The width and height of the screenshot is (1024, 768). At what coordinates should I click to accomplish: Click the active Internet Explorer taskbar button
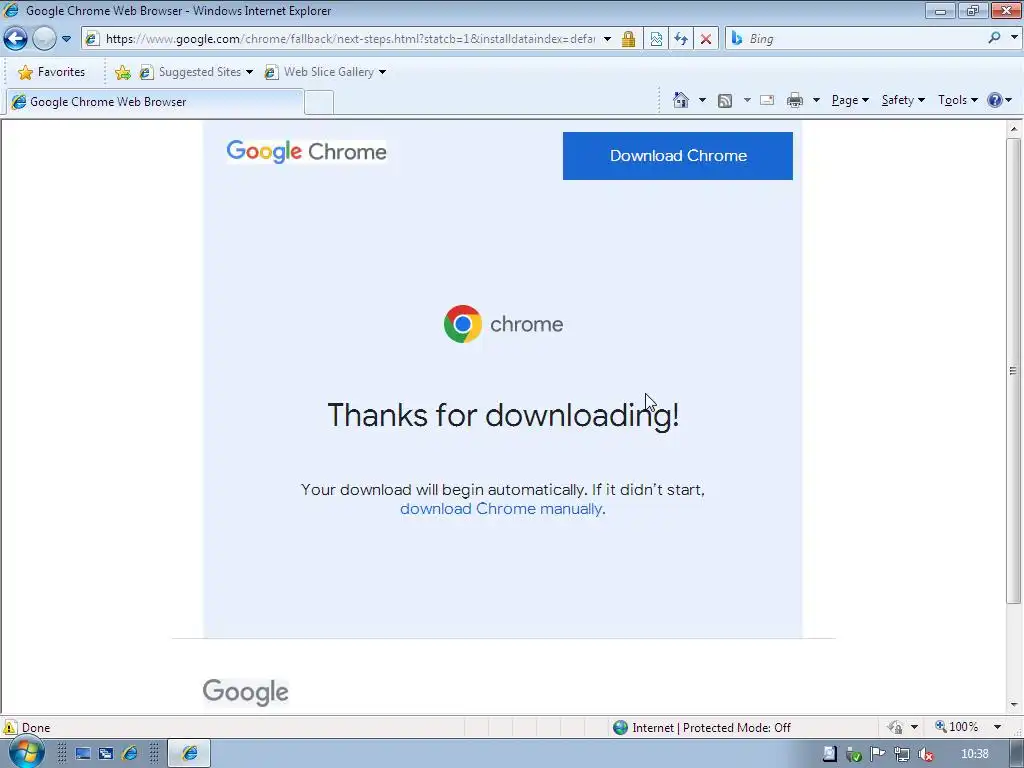point(189,754)
